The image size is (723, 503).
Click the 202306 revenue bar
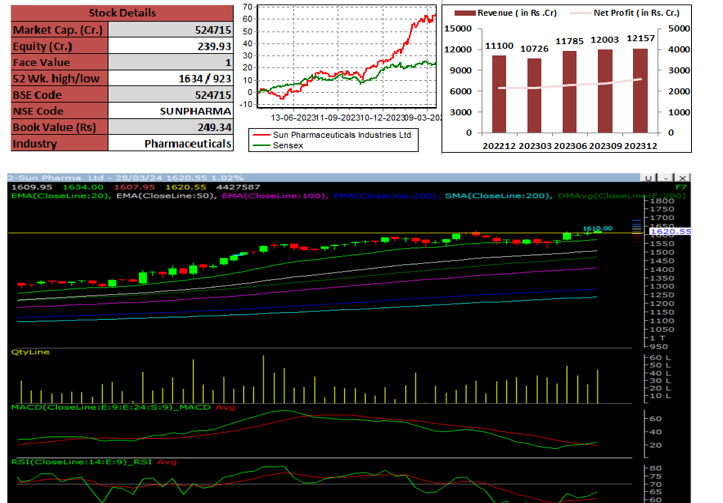click(570, 92)
